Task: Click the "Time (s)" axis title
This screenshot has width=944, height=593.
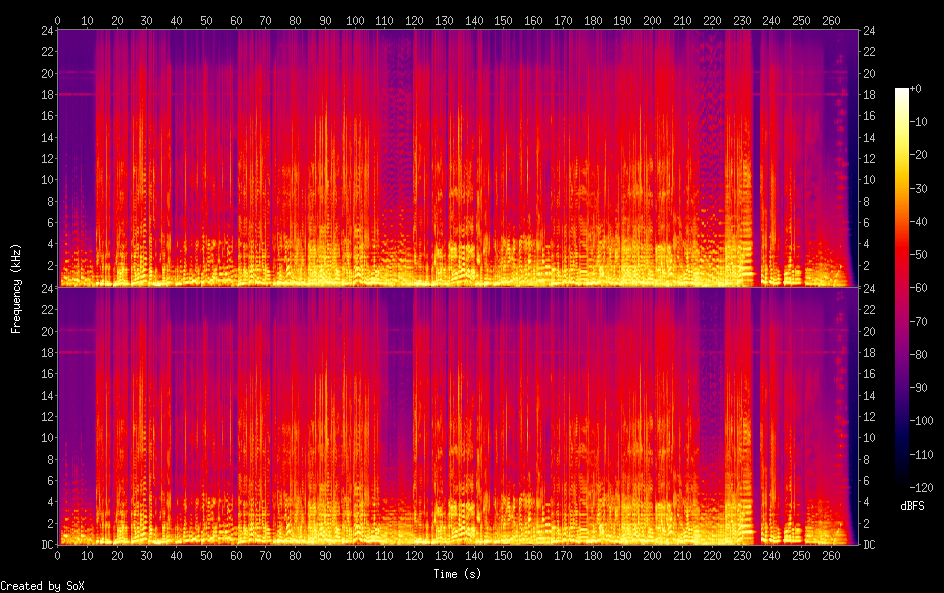Action: coord(457,574)
